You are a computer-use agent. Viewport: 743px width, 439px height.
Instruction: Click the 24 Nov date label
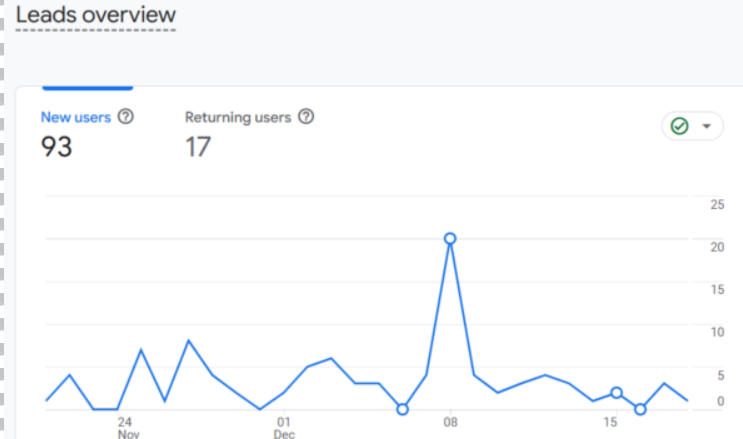click(128, 428)
